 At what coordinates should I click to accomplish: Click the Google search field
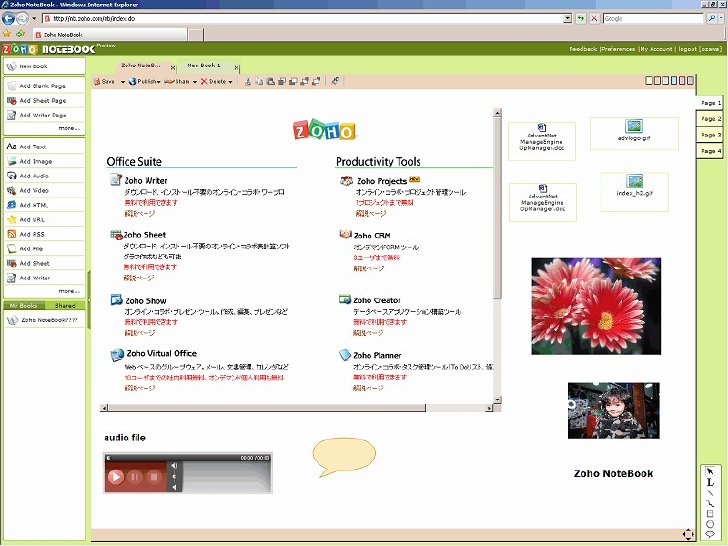[x=653, y=19]
